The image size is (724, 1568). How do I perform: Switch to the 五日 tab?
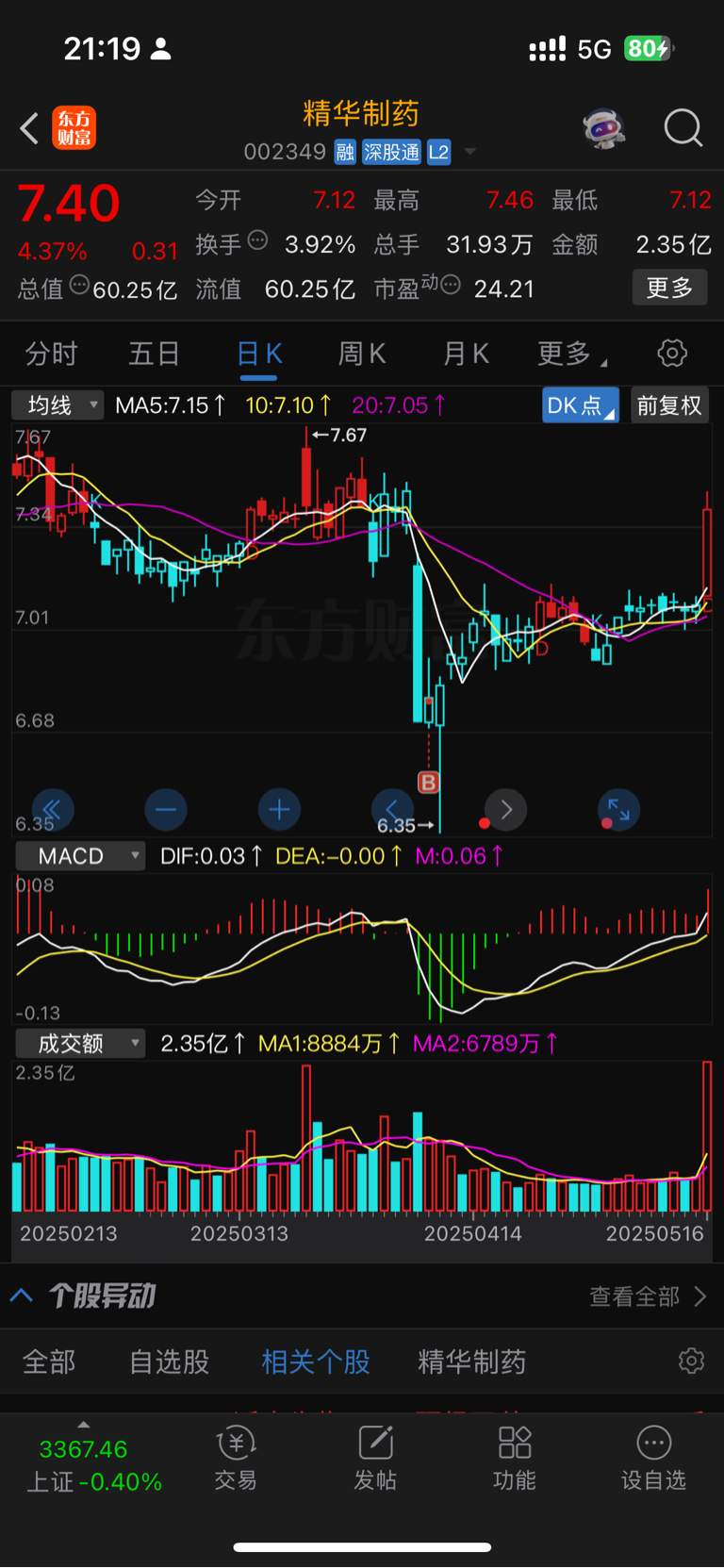(x=155, y=354)
